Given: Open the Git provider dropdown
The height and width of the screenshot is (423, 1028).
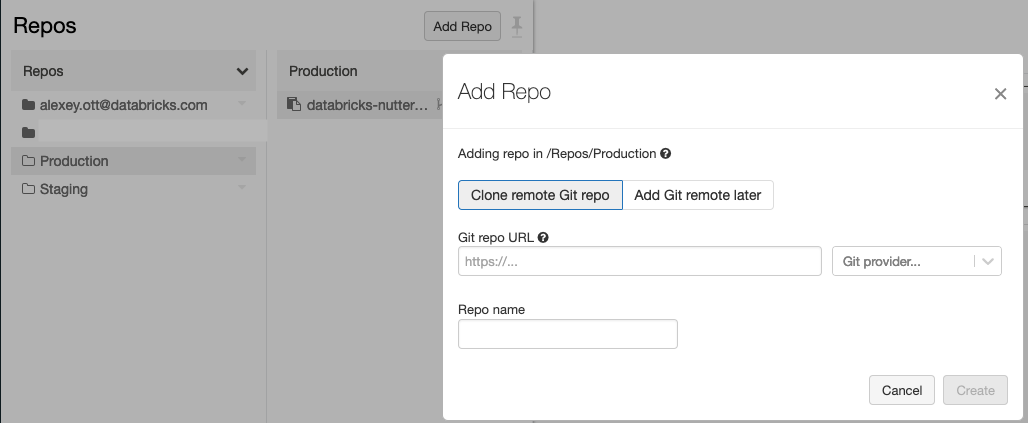Looking at the screenshot, I should click(916, 262).
